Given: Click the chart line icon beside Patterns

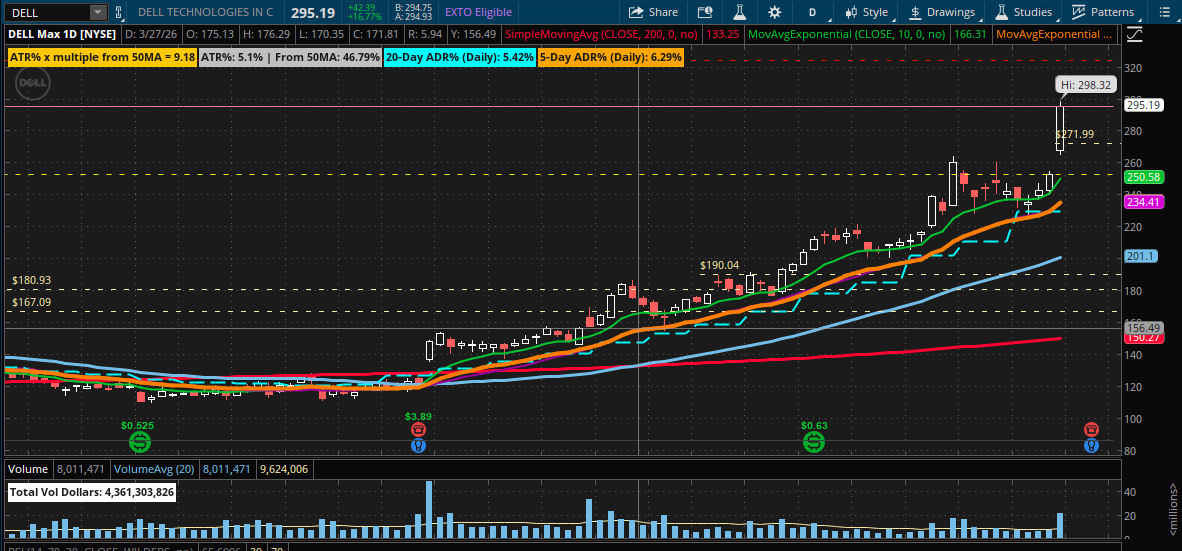Looking at the screenshot, I should coord(1079,12).
